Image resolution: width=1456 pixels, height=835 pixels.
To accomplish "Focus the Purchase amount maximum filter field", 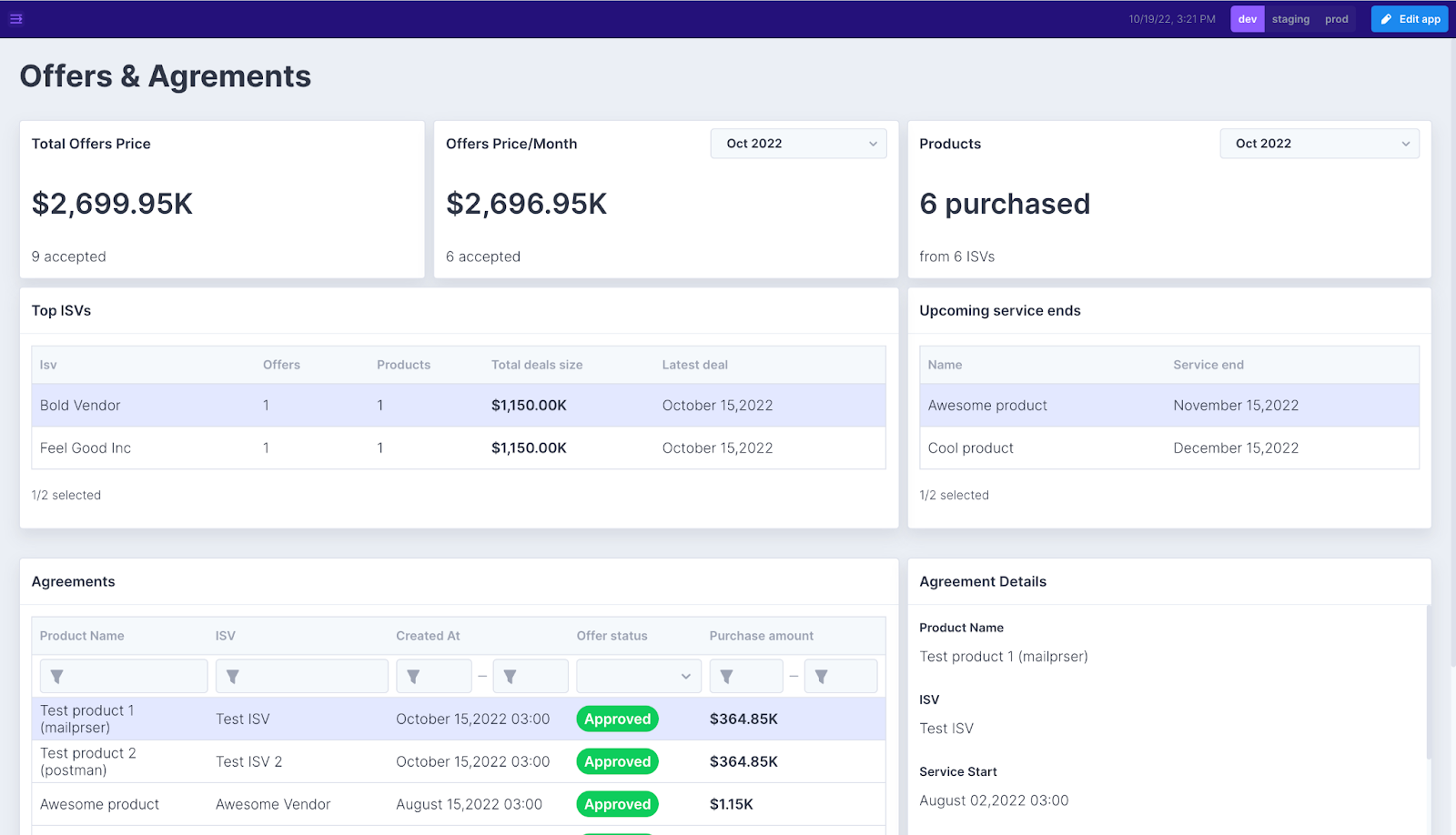I will pos(841,677).
